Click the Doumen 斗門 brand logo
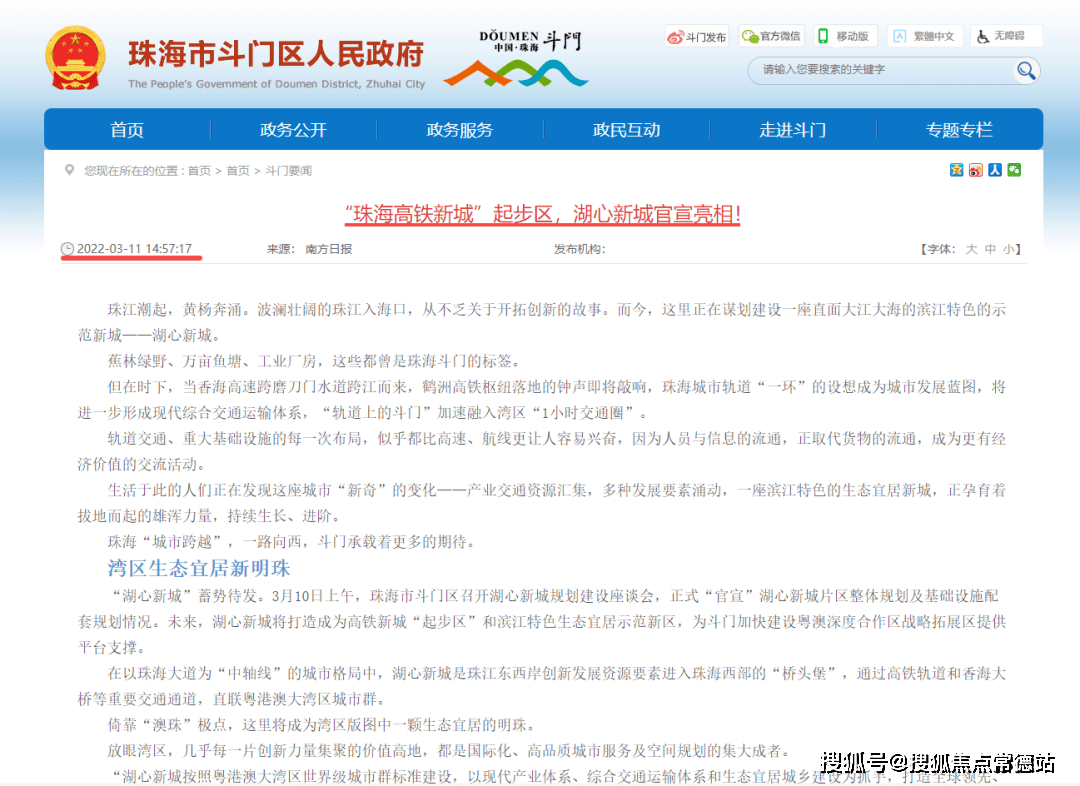The height and width of the screenshot is (786, 1080). click(515, 55)
